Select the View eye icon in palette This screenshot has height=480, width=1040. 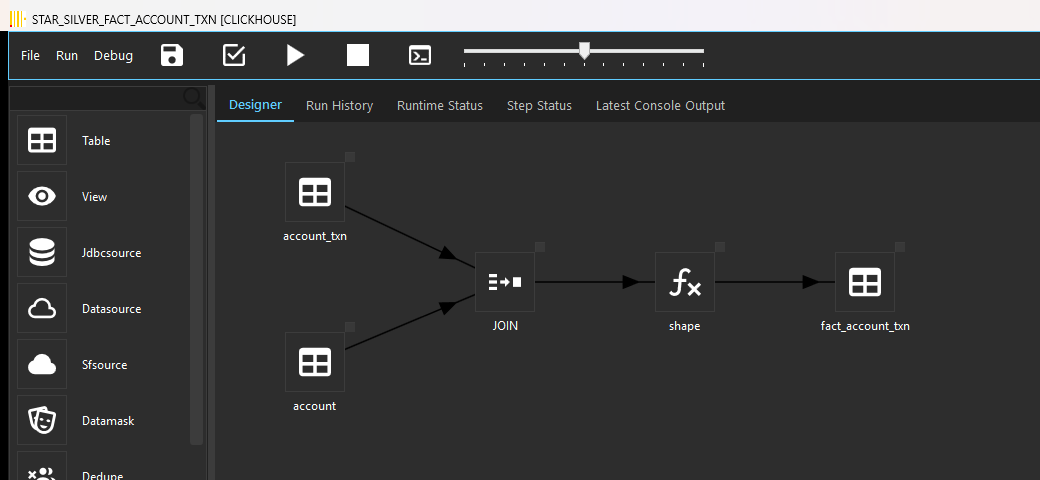[x=42, y=196]
